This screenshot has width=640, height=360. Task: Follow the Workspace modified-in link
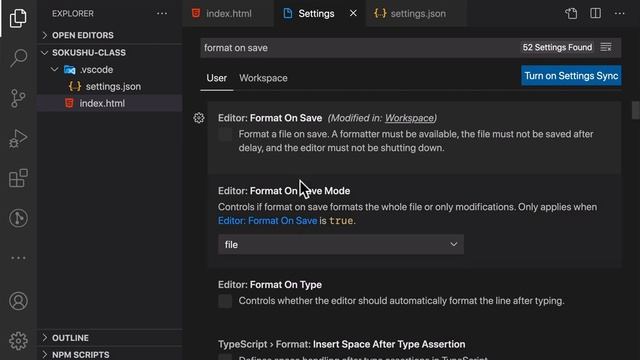pyautogui.click(x=409, y=118)
